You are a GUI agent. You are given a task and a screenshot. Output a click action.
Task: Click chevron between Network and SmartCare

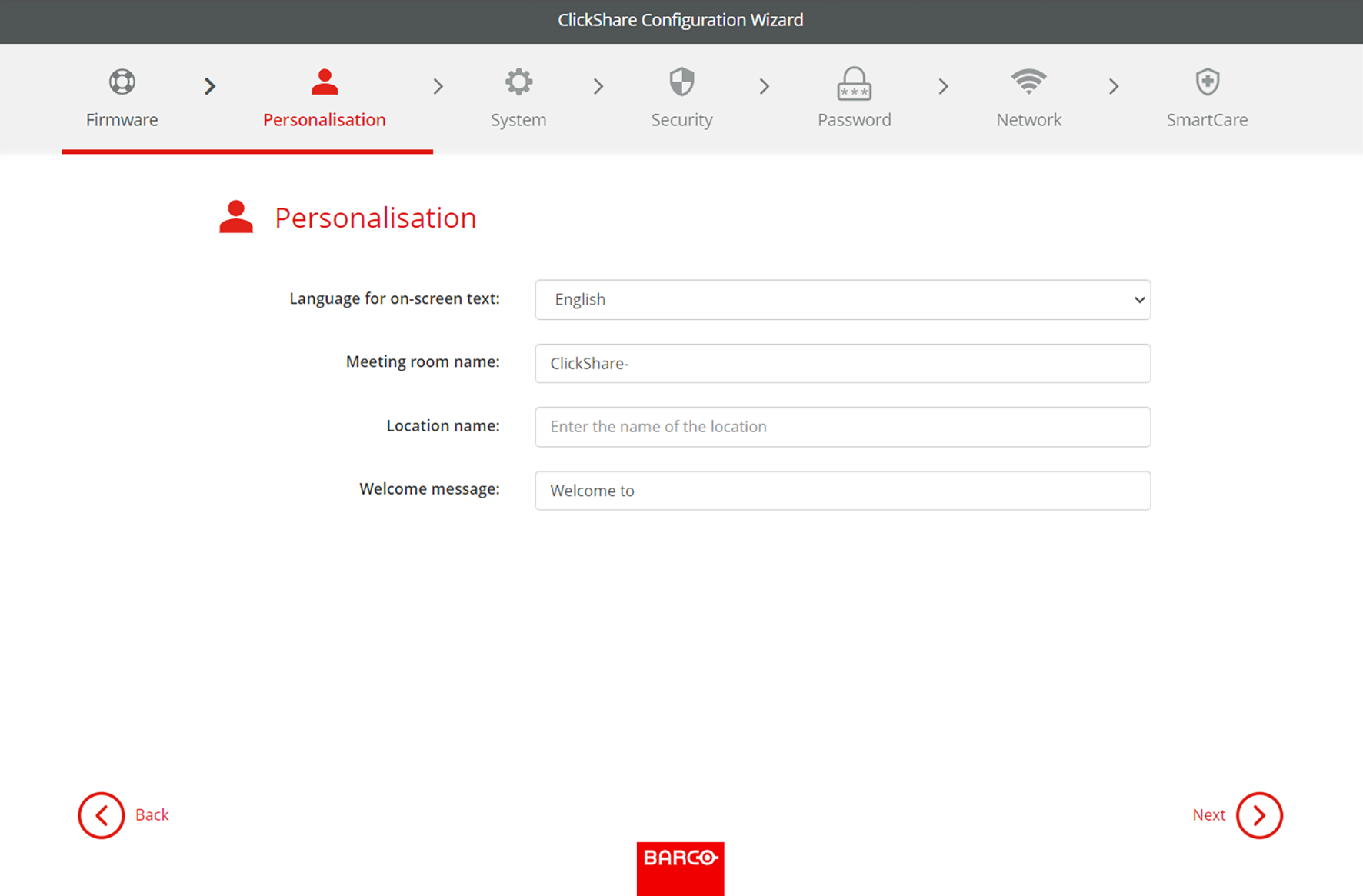pyautogui.click(x=1114, y=86)
